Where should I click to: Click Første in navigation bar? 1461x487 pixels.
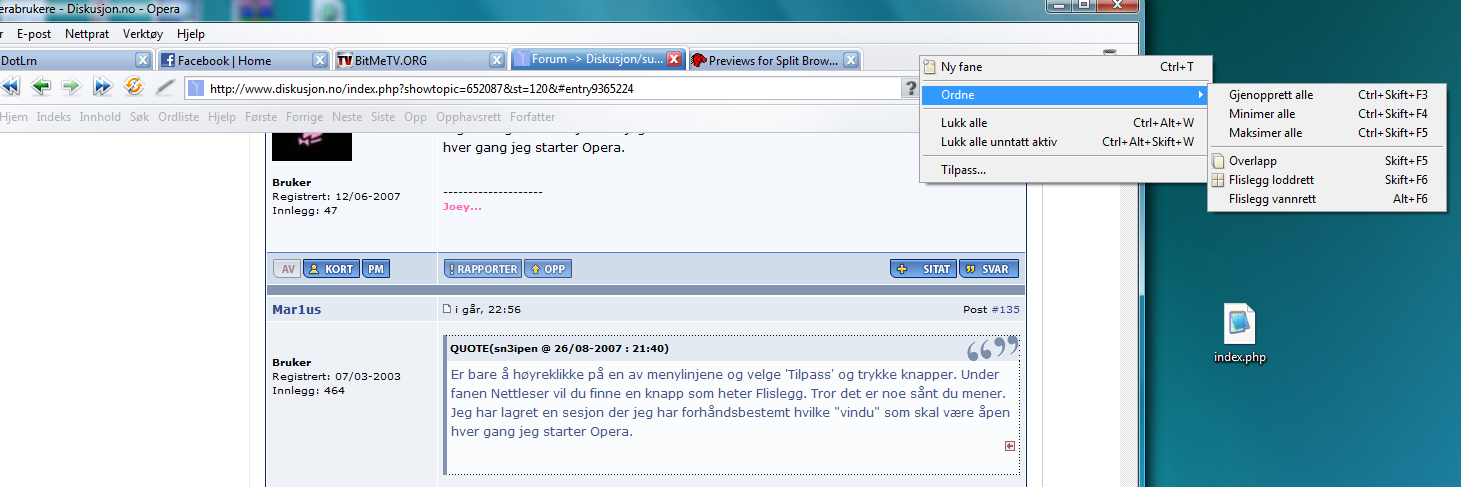coord(261,117)
